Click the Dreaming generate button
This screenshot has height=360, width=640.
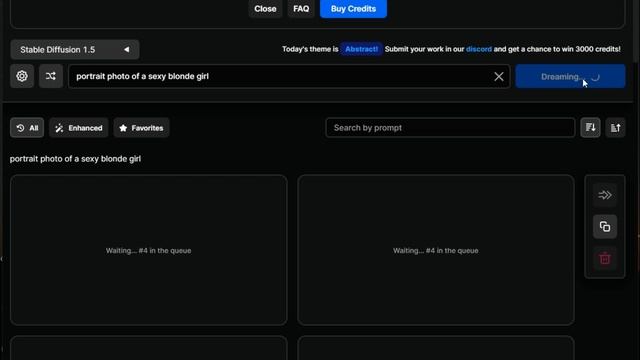click(x=570, y=76)
